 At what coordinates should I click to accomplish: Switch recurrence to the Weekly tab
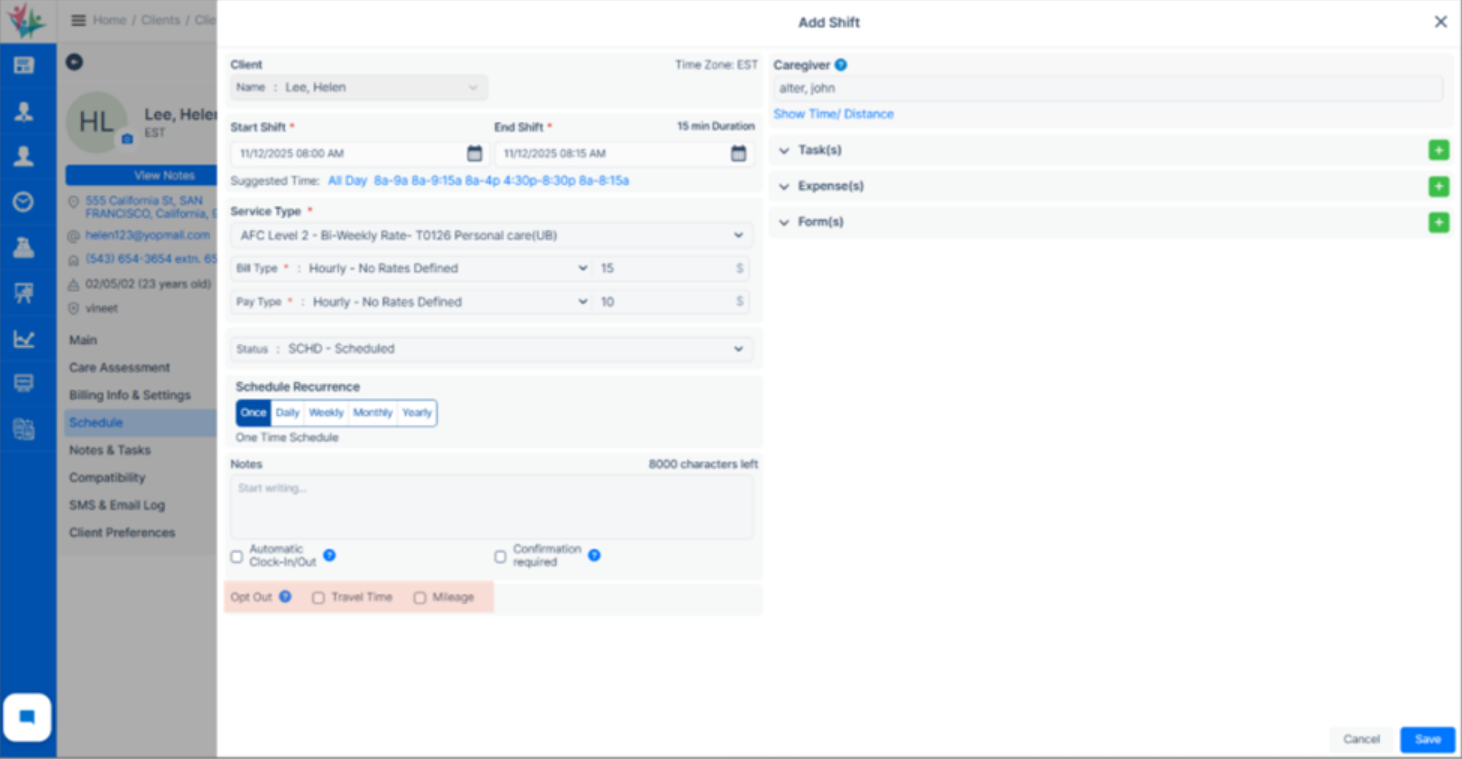[326, 412]
